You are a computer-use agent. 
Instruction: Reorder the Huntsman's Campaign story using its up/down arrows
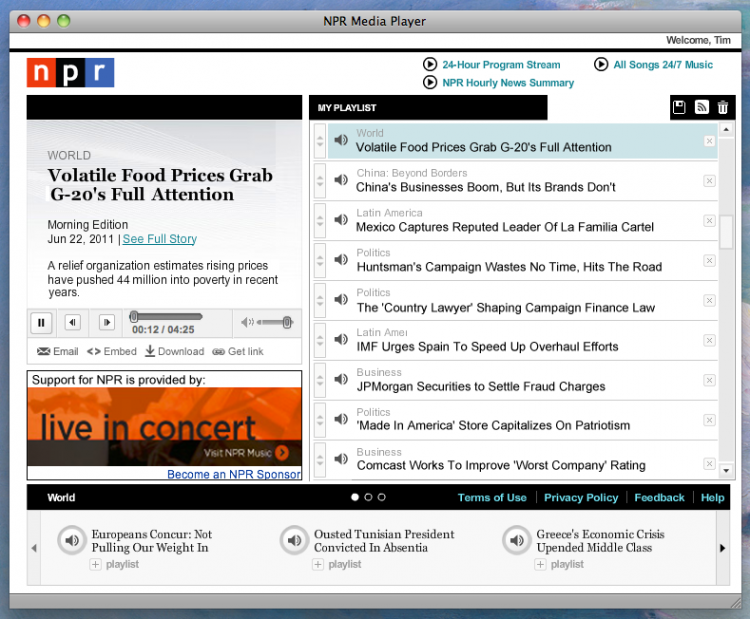(x=320, y=260)
